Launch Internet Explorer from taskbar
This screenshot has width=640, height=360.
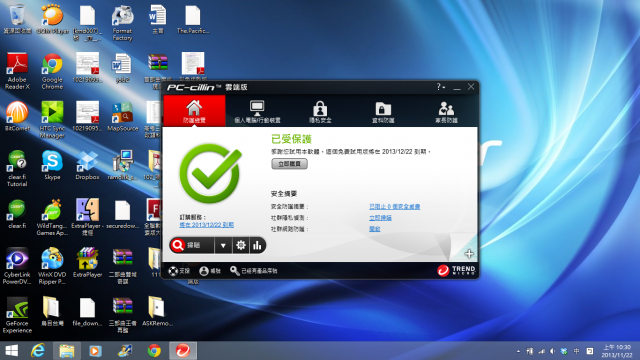pyautogui.click(x=38, y=351)
